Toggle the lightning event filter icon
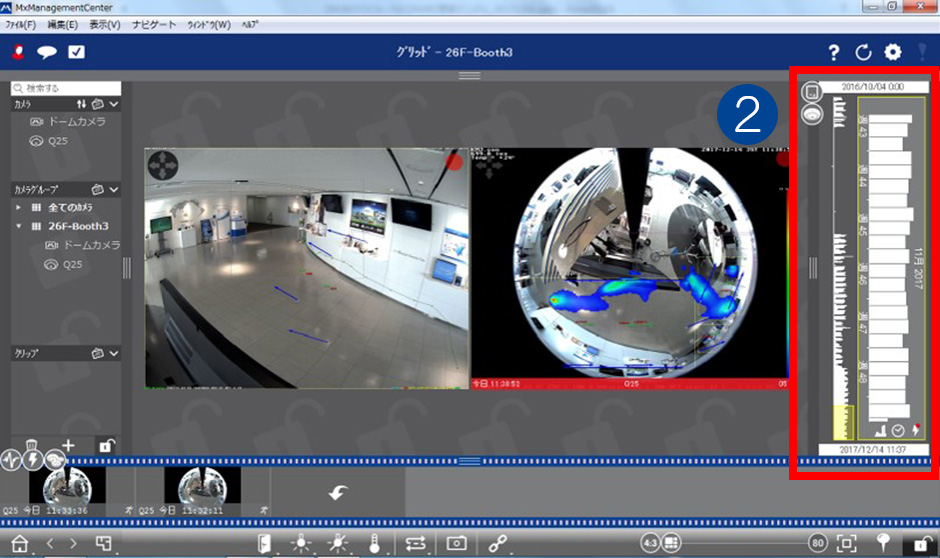The image size is (940, 558). point(33,460)
